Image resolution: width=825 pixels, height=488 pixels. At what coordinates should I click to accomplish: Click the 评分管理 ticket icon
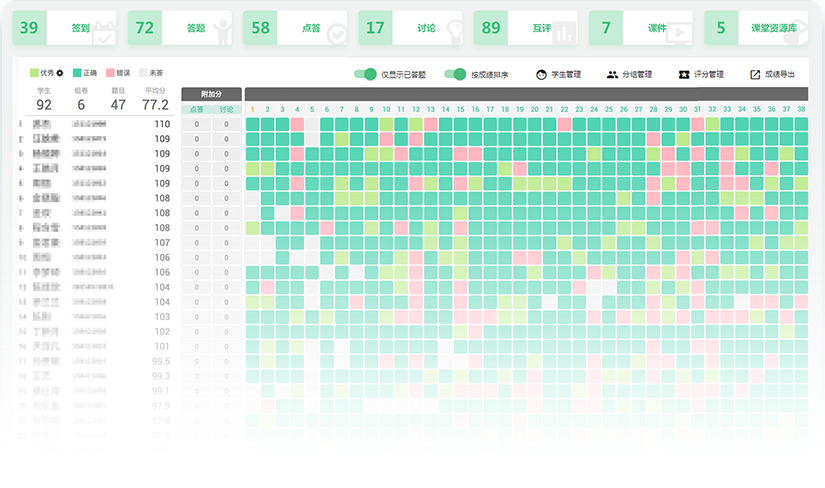[x=684, y=74]
